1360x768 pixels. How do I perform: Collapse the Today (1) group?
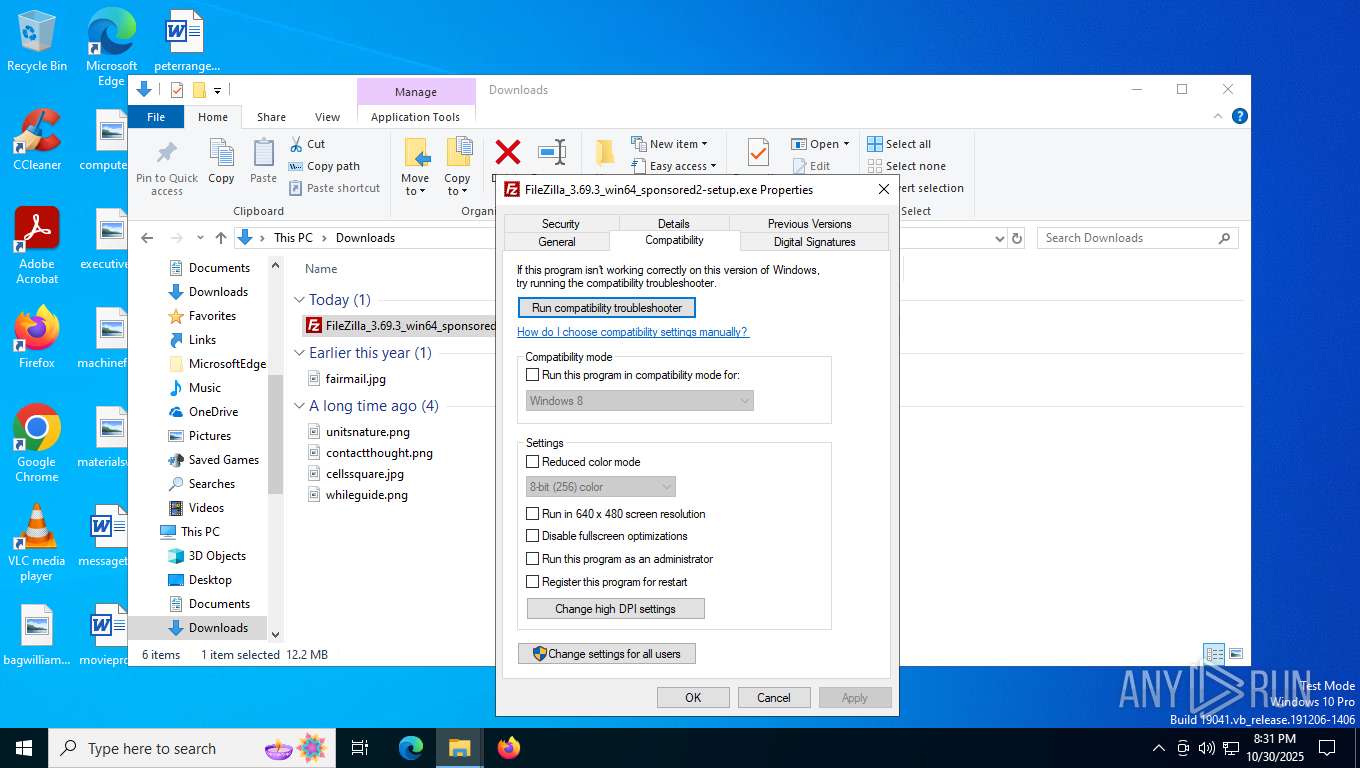[x=300, y=300]
